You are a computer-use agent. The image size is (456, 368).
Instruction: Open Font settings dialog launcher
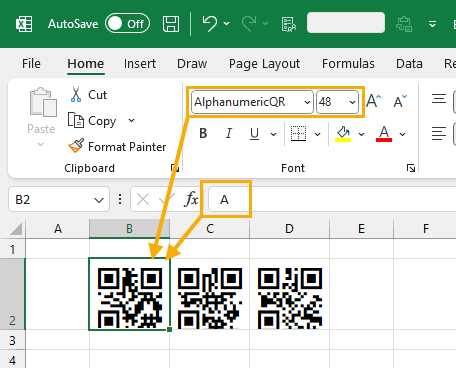pos(411,168)
